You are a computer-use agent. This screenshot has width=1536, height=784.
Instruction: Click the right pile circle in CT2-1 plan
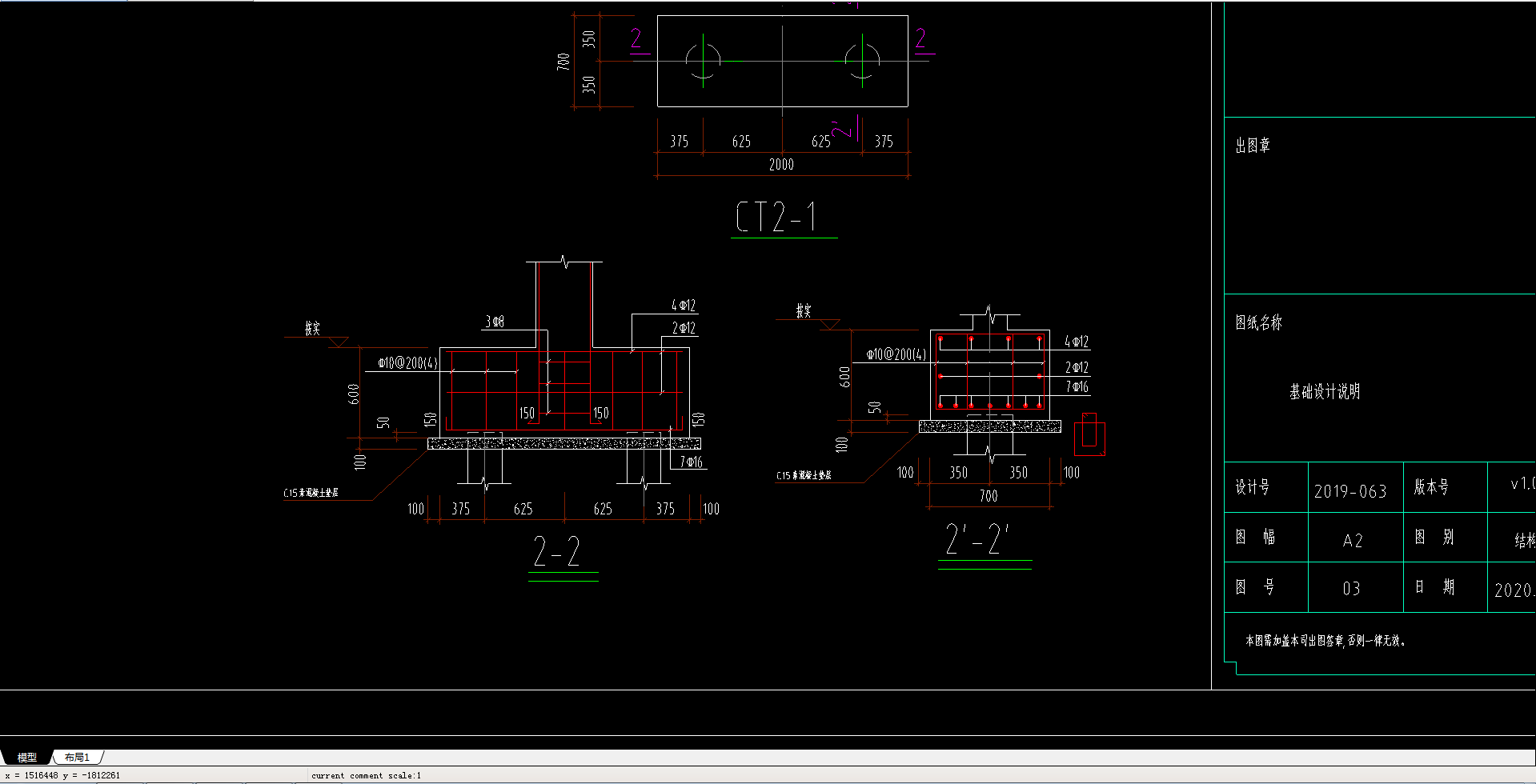[862, 60]
